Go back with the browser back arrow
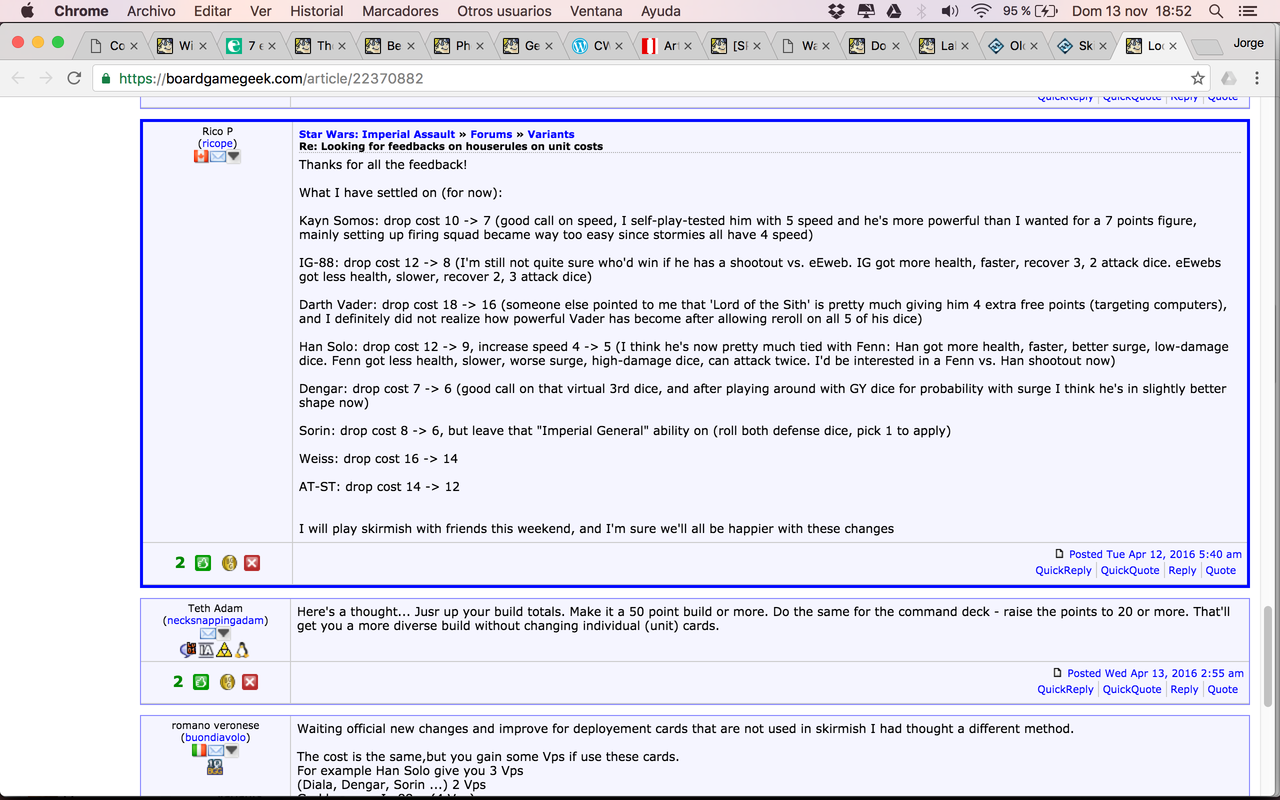Viewport: 1280px width, 800px height. pyautogui.click(x=18, y=78)
